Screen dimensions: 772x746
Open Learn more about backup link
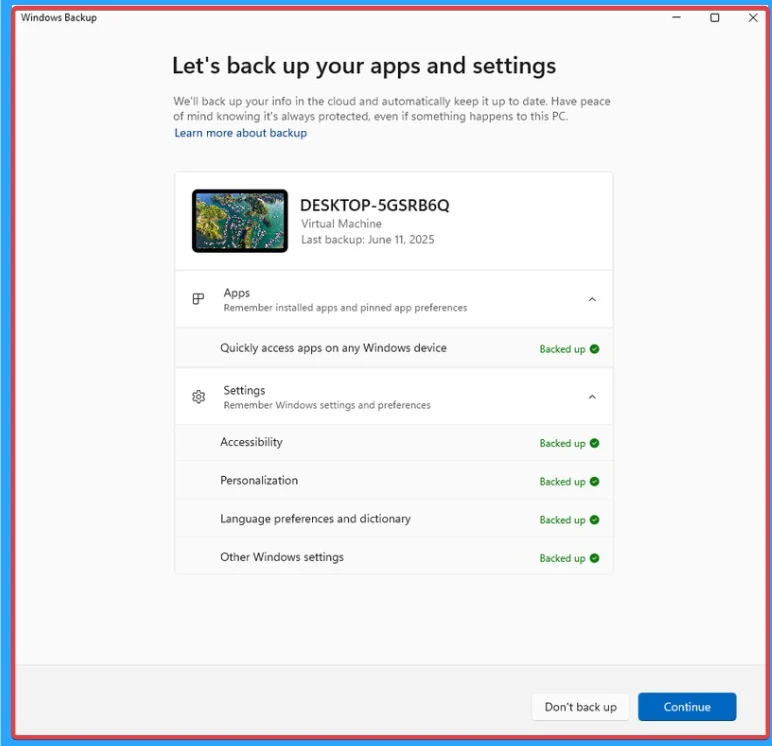240,133
